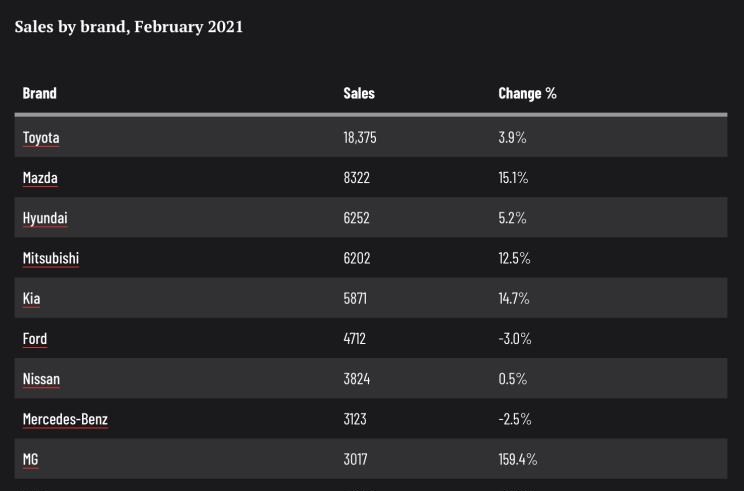Viewport: 744px width, 491px height.
Task: Select the Brand column header
Action: point(39,93)
